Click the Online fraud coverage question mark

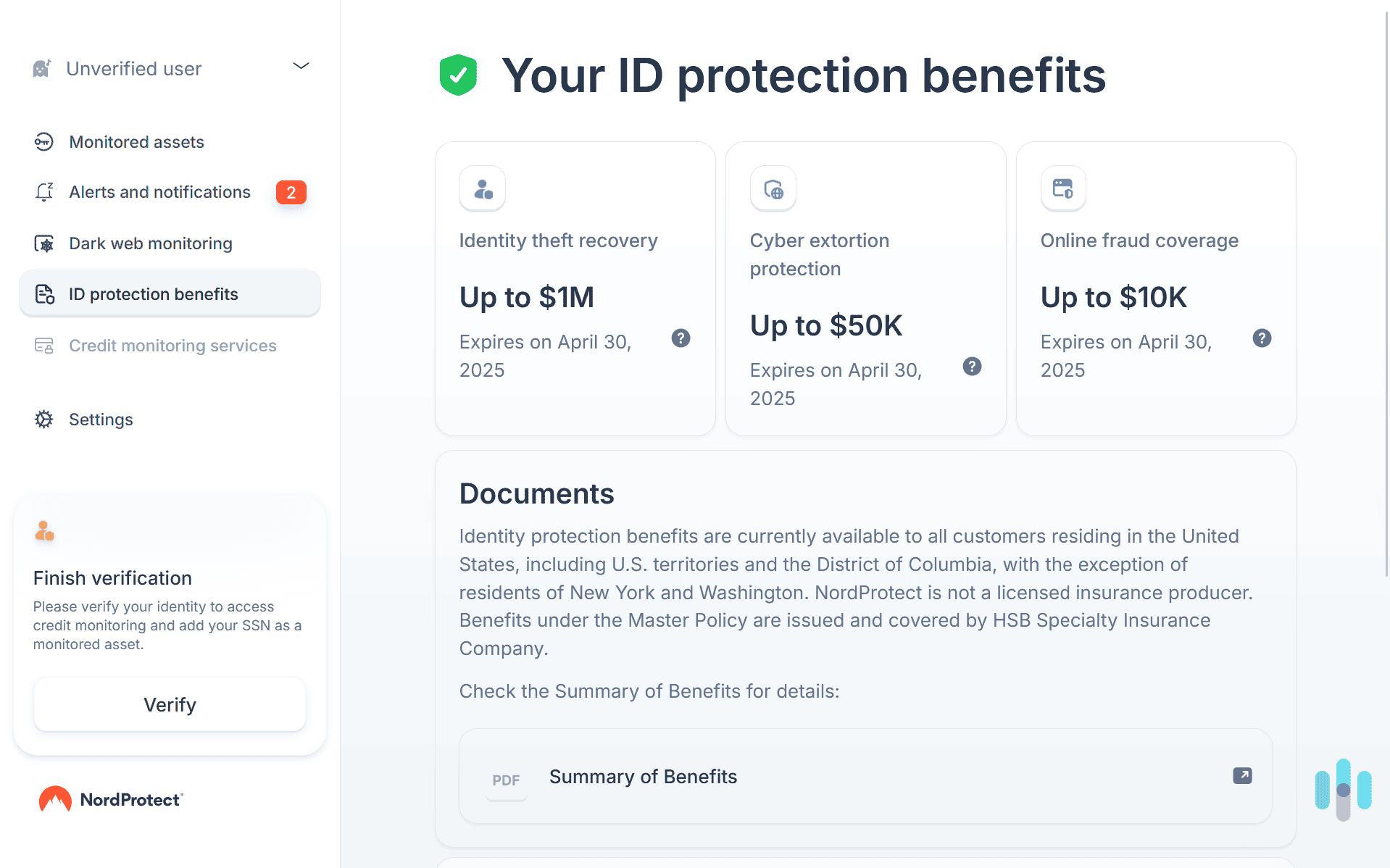click(x=1262, y=338)
